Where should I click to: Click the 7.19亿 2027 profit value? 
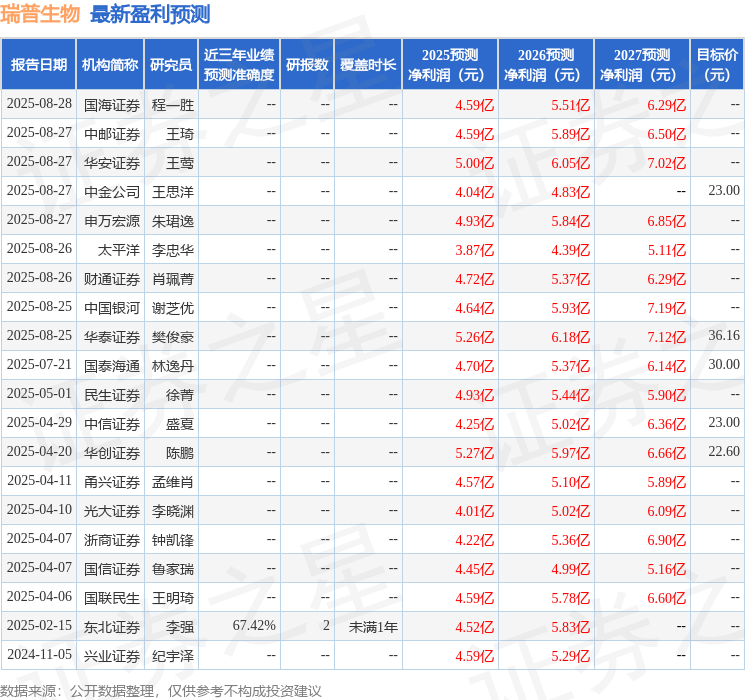(667, 308)
